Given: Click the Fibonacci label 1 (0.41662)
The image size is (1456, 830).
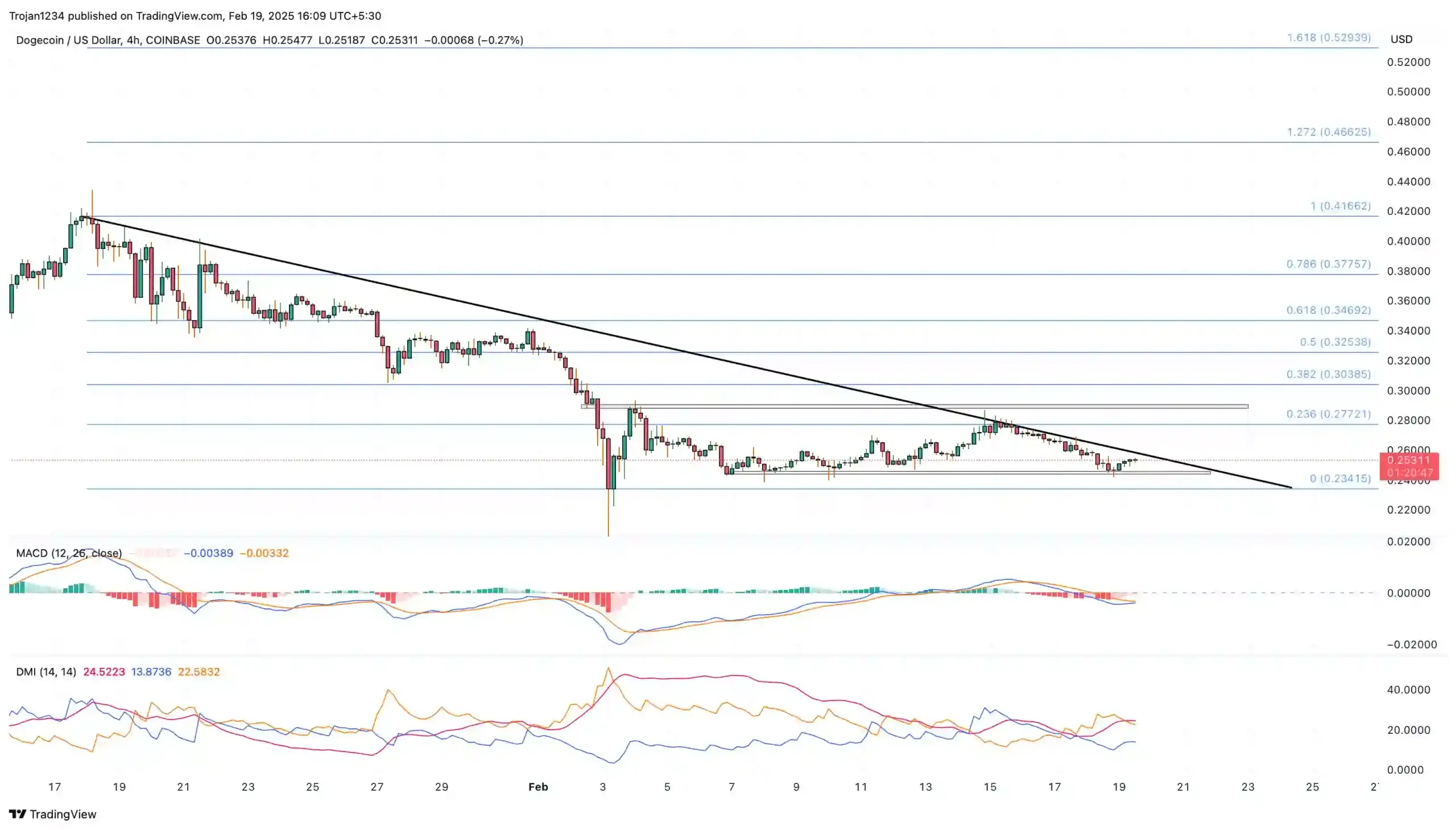Looking at the screenshot, I should tap(1340, 206).
